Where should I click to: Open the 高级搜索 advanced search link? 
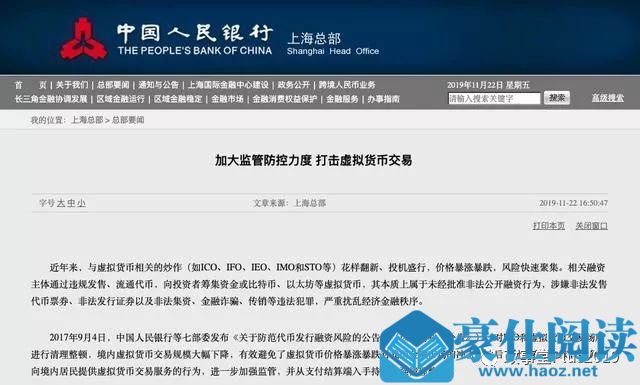coord(608,98)
